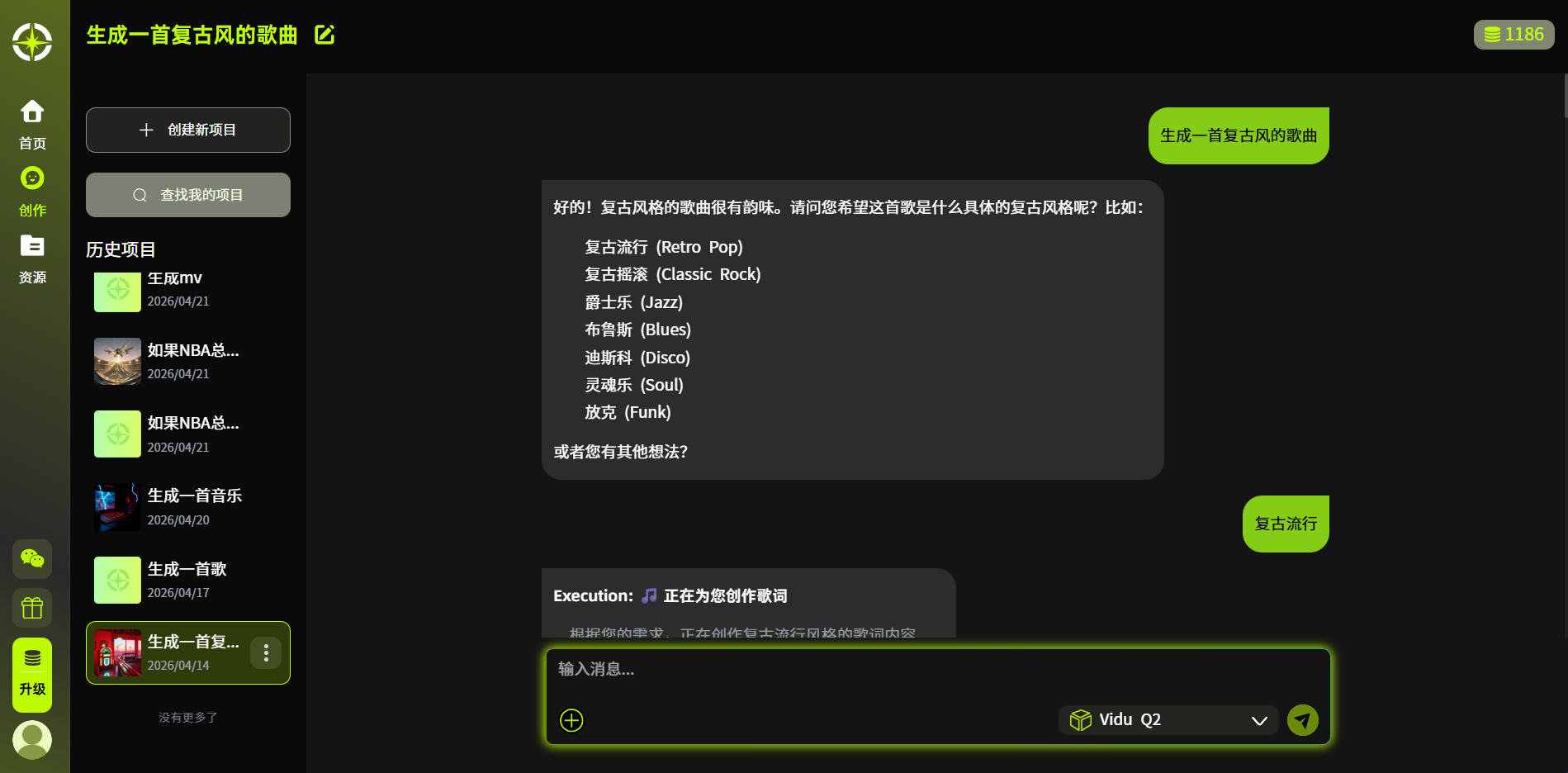
Task: Open the 资源 resources folder
Action: (32, 258)
